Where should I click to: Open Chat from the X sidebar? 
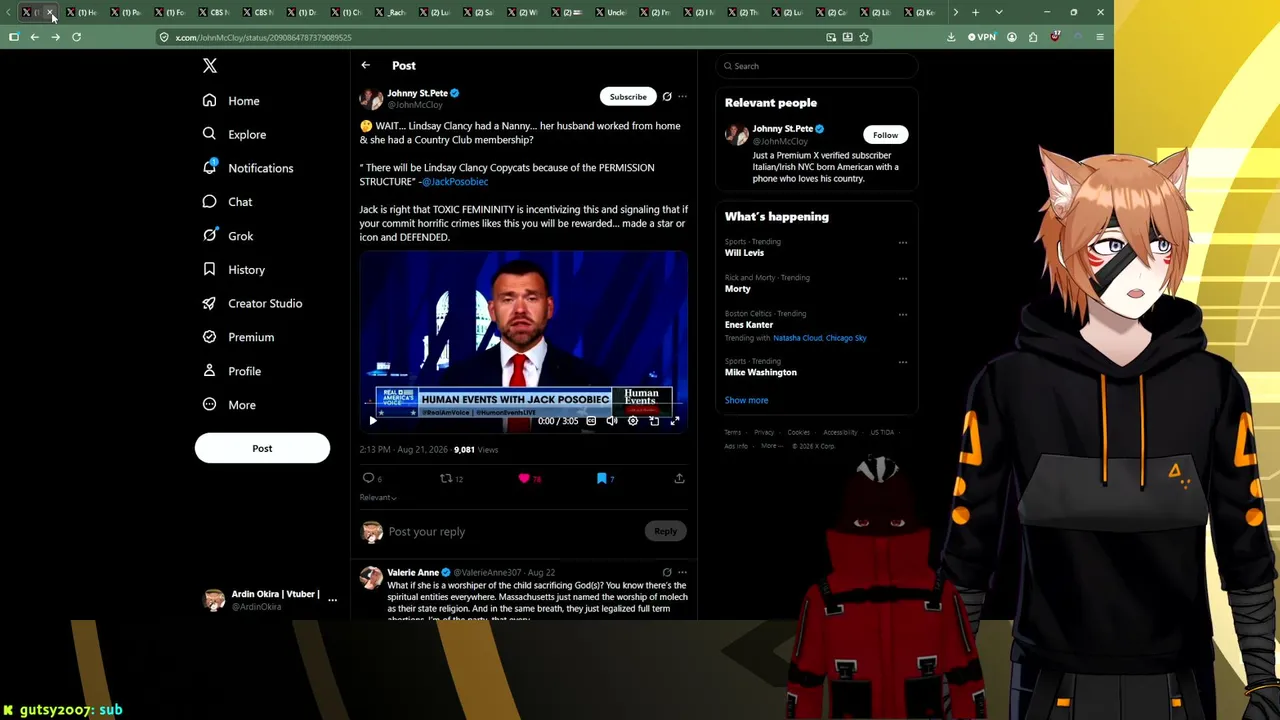227,202
